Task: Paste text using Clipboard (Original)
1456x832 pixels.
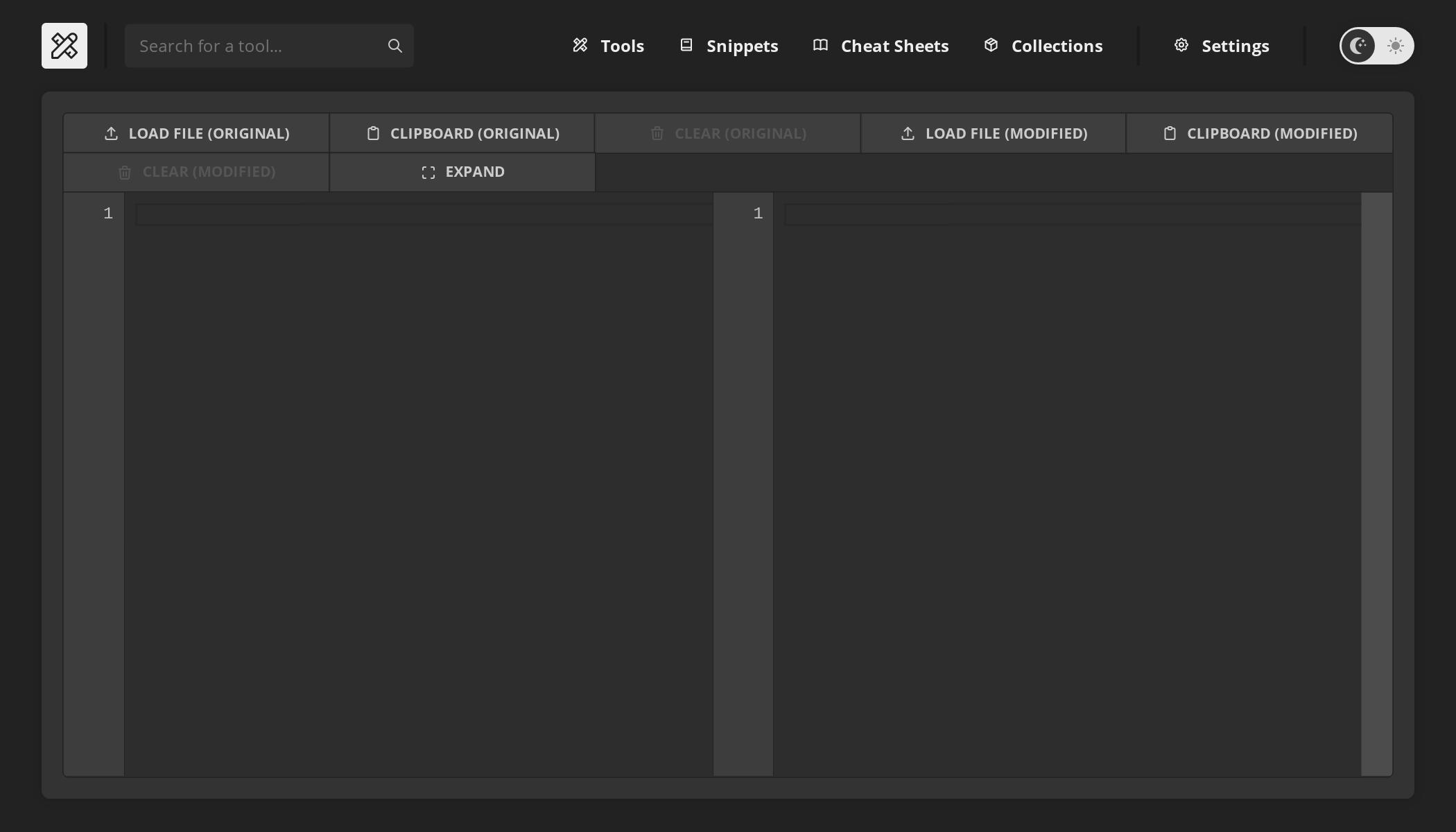Action: tap(462, 132)
